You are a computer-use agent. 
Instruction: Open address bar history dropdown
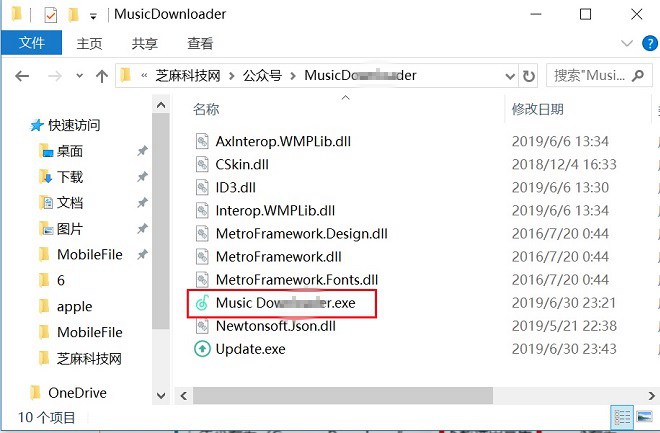510,76
